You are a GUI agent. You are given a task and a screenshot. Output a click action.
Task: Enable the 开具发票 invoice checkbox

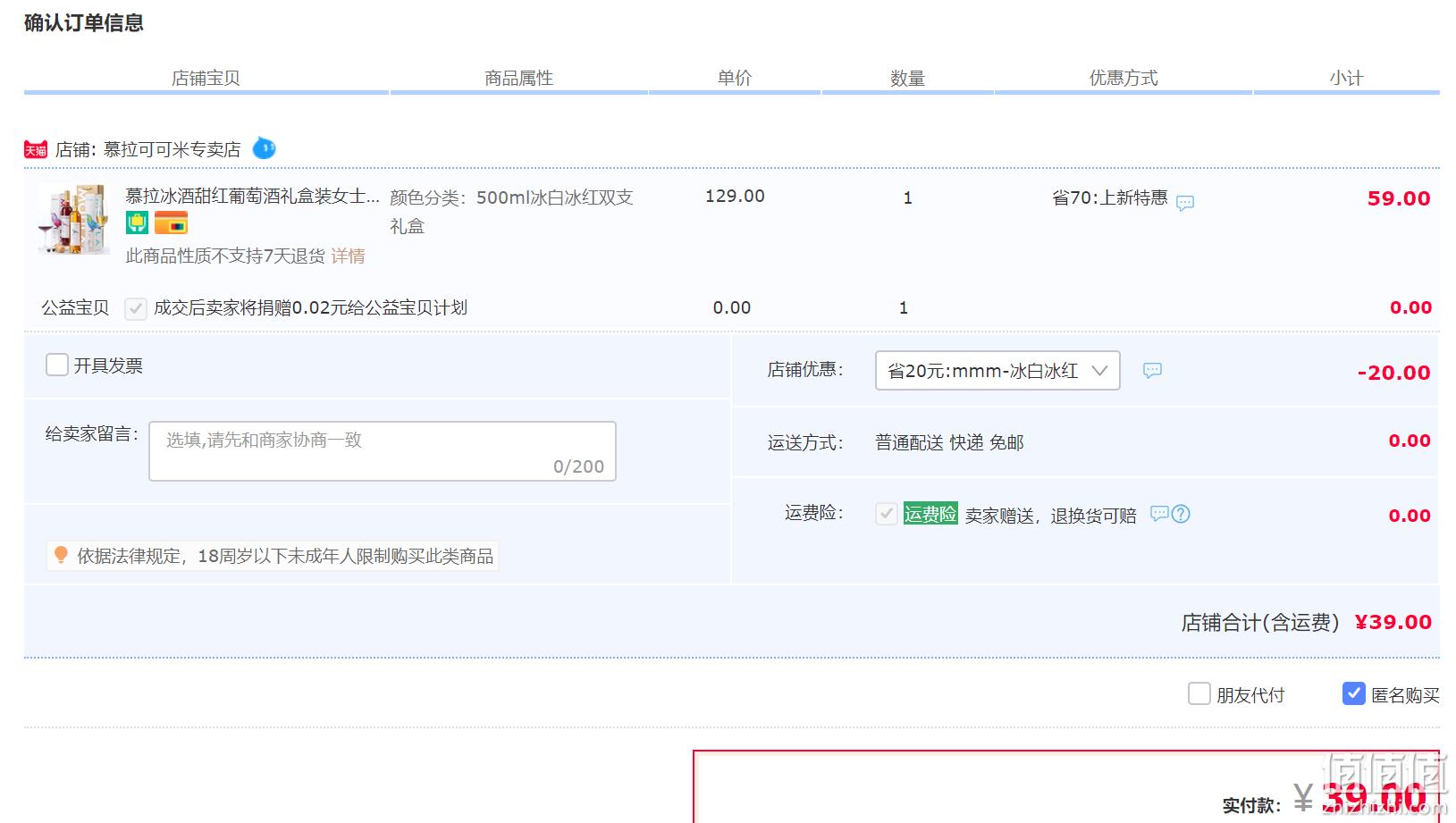pos(57,365)
